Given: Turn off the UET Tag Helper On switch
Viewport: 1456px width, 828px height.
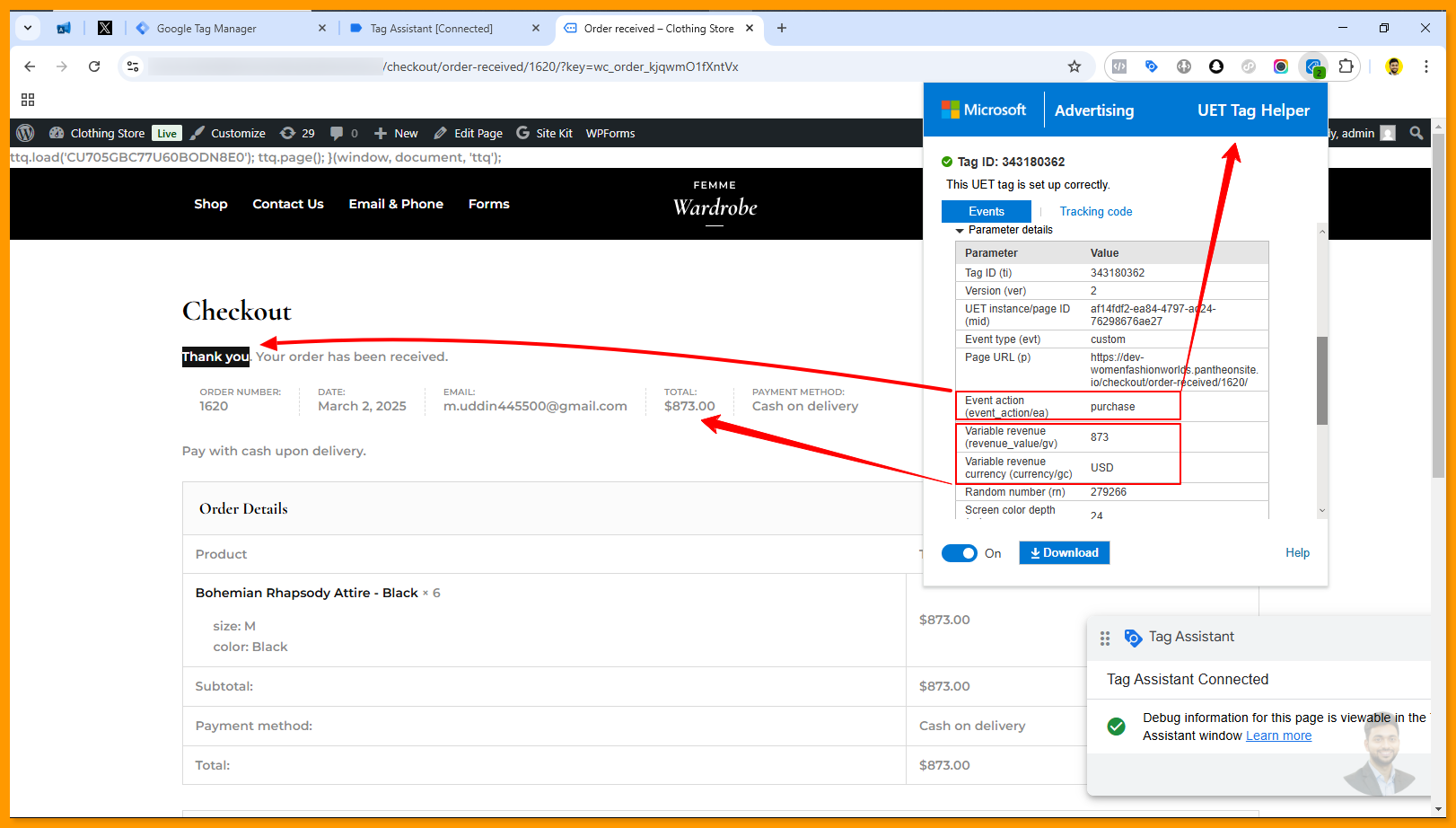Looking at the screenshot, I should tap(959, 553).
